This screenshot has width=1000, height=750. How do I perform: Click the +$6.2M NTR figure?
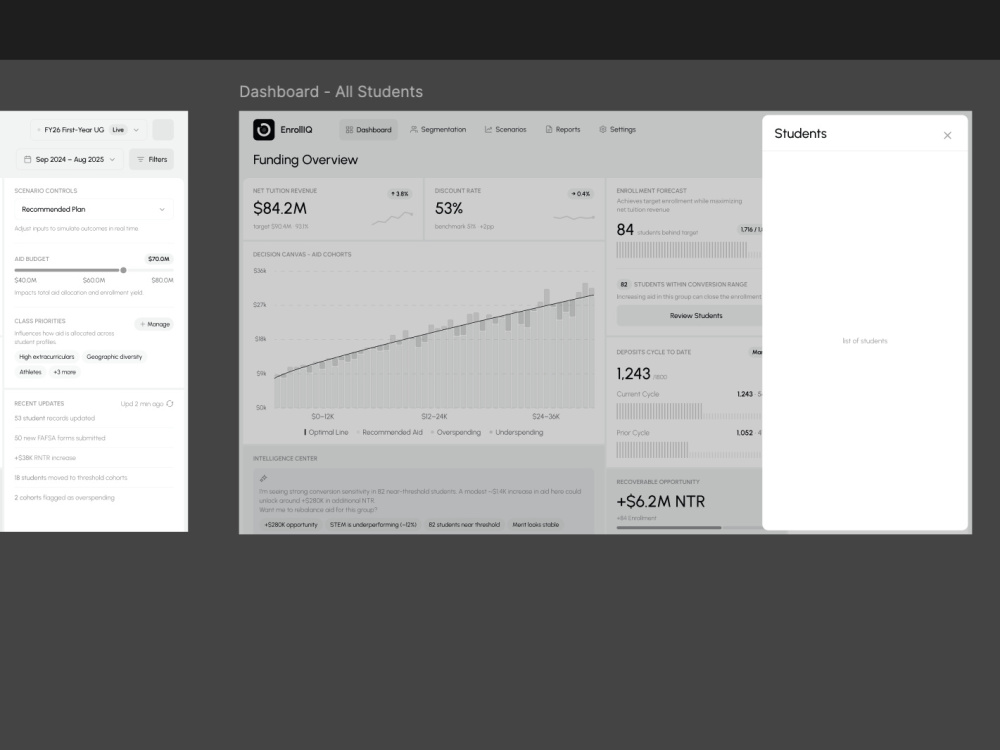point(661,502)
